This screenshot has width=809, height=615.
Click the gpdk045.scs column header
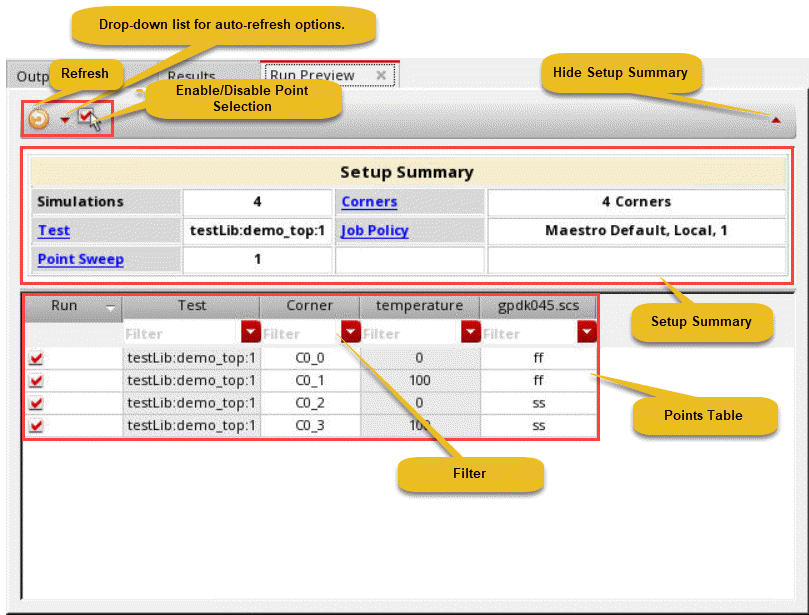538,306
